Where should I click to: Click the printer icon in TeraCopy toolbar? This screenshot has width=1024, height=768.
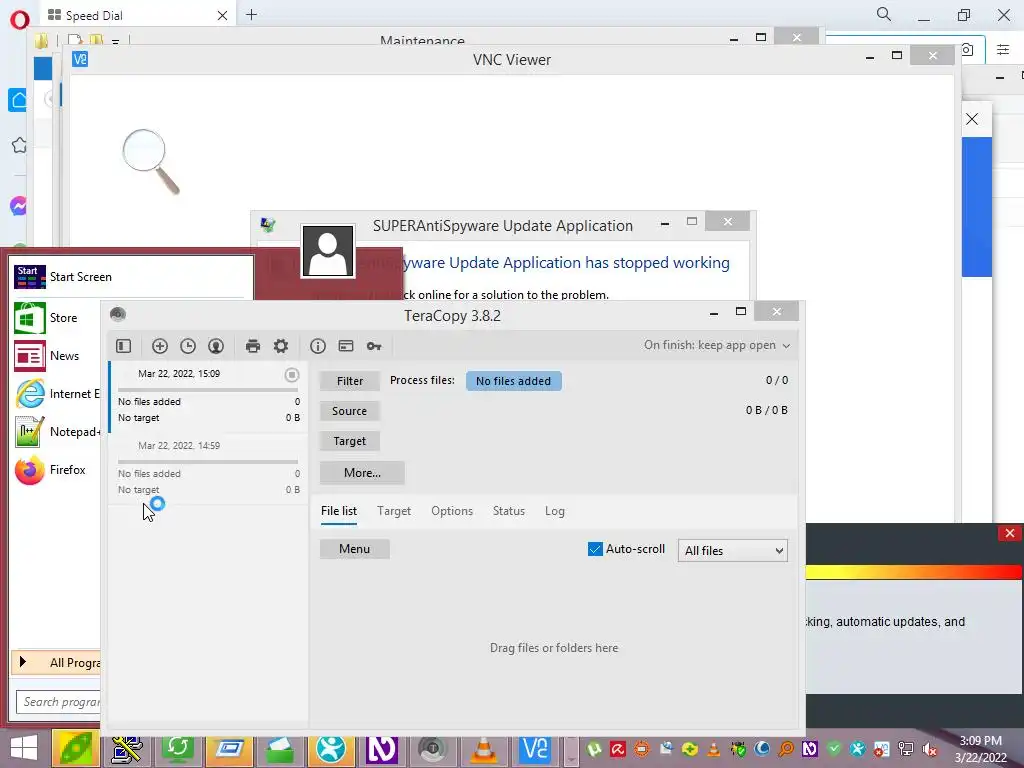click(253, 346)
